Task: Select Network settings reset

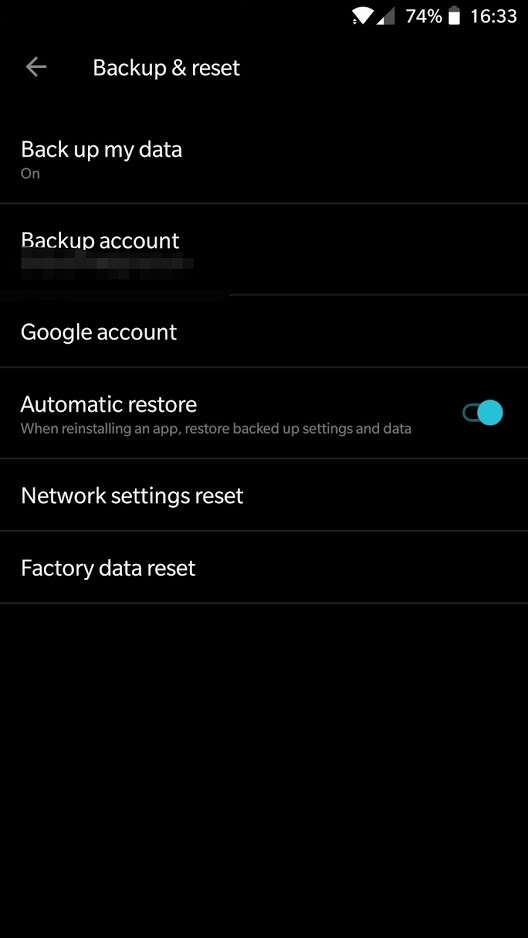Action: coord(264,495)
